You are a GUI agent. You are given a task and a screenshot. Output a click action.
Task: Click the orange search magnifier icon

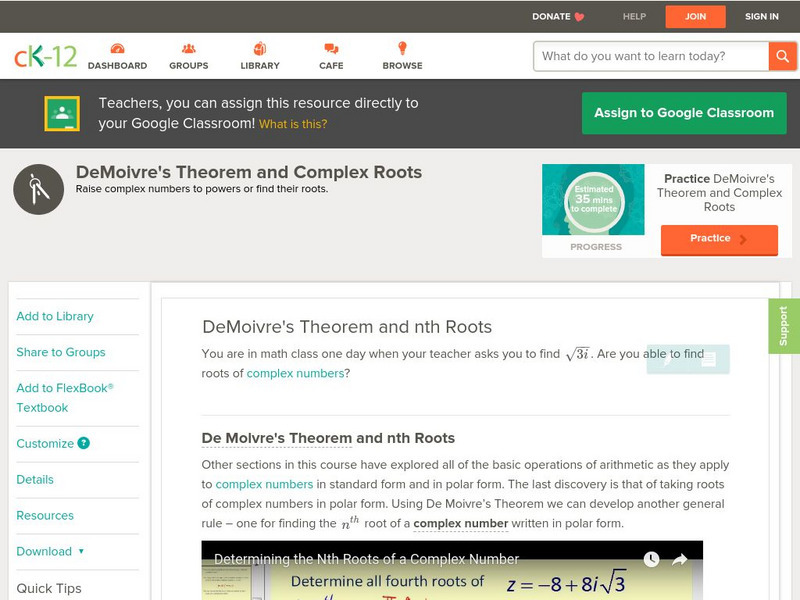click(783, 56)
